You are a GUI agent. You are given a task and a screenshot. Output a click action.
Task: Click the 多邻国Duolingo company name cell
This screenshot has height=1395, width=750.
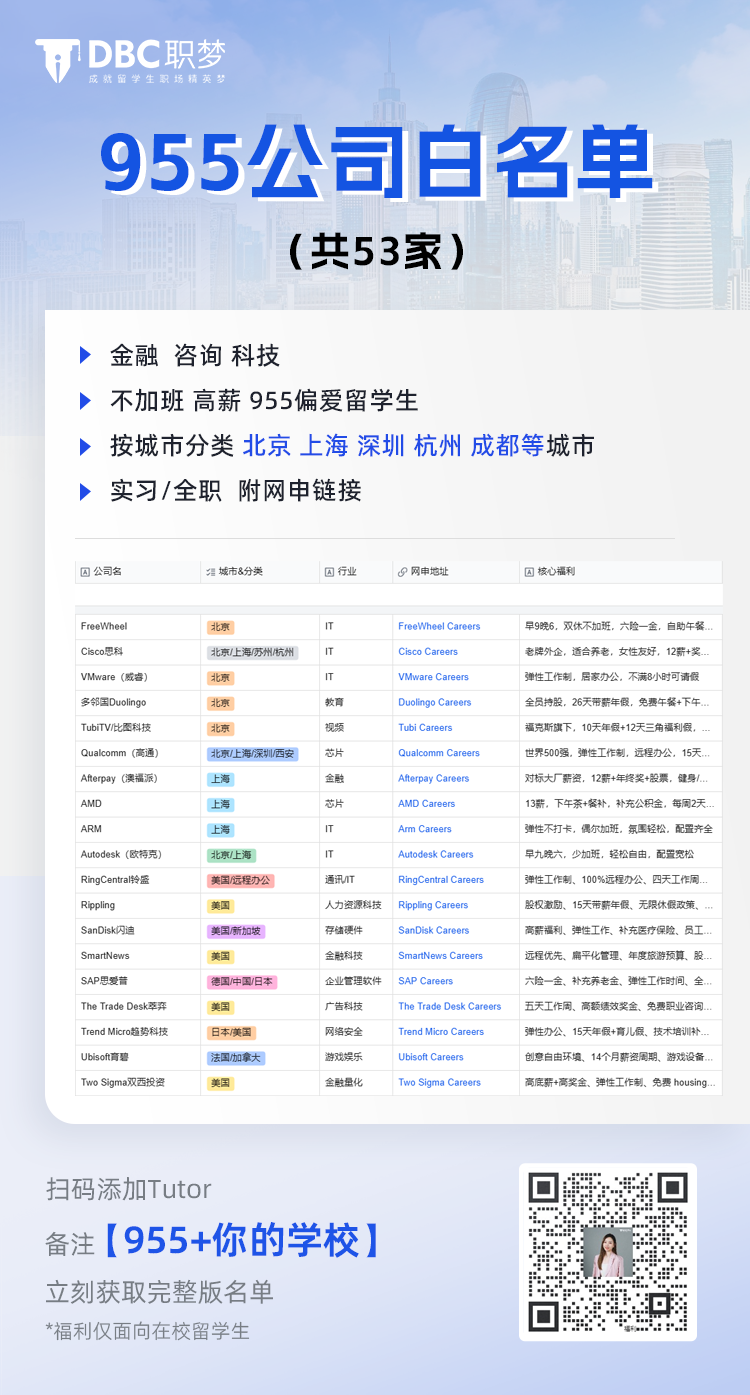pyautogui.click(x=138, y=703)
